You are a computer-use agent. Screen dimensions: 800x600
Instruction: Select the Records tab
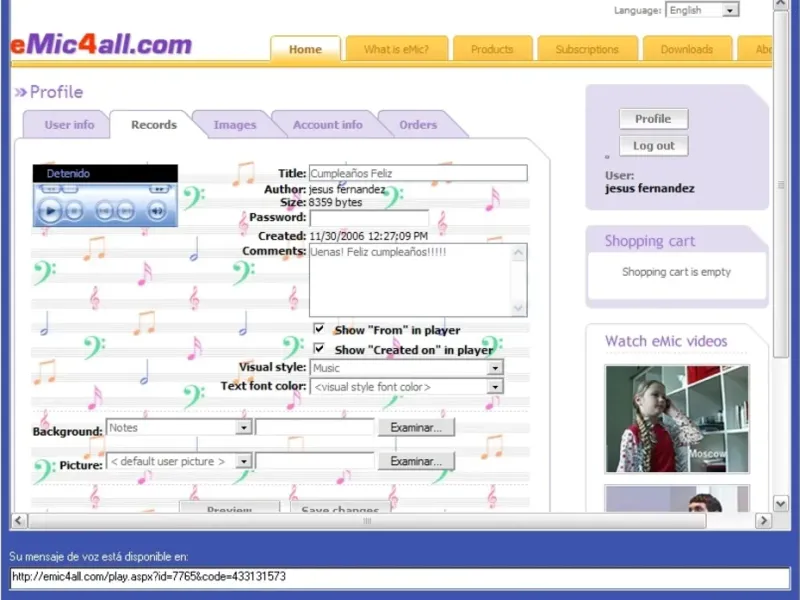click(x=154, y=124)
